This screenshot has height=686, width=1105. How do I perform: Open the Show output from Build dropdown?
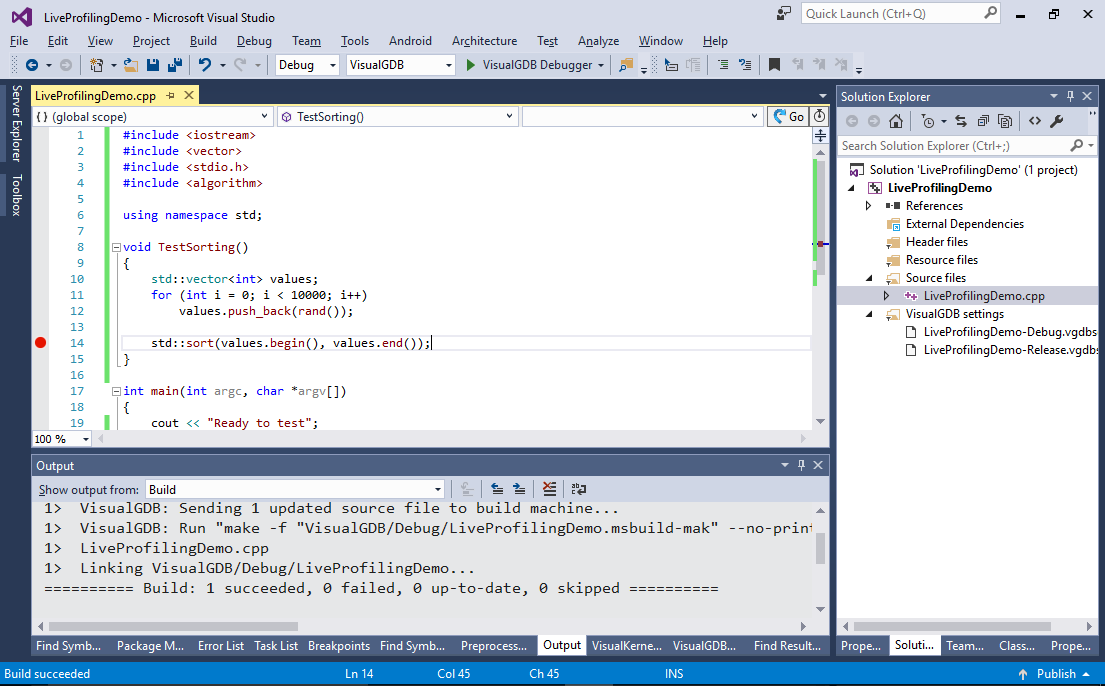pos(295,489)
